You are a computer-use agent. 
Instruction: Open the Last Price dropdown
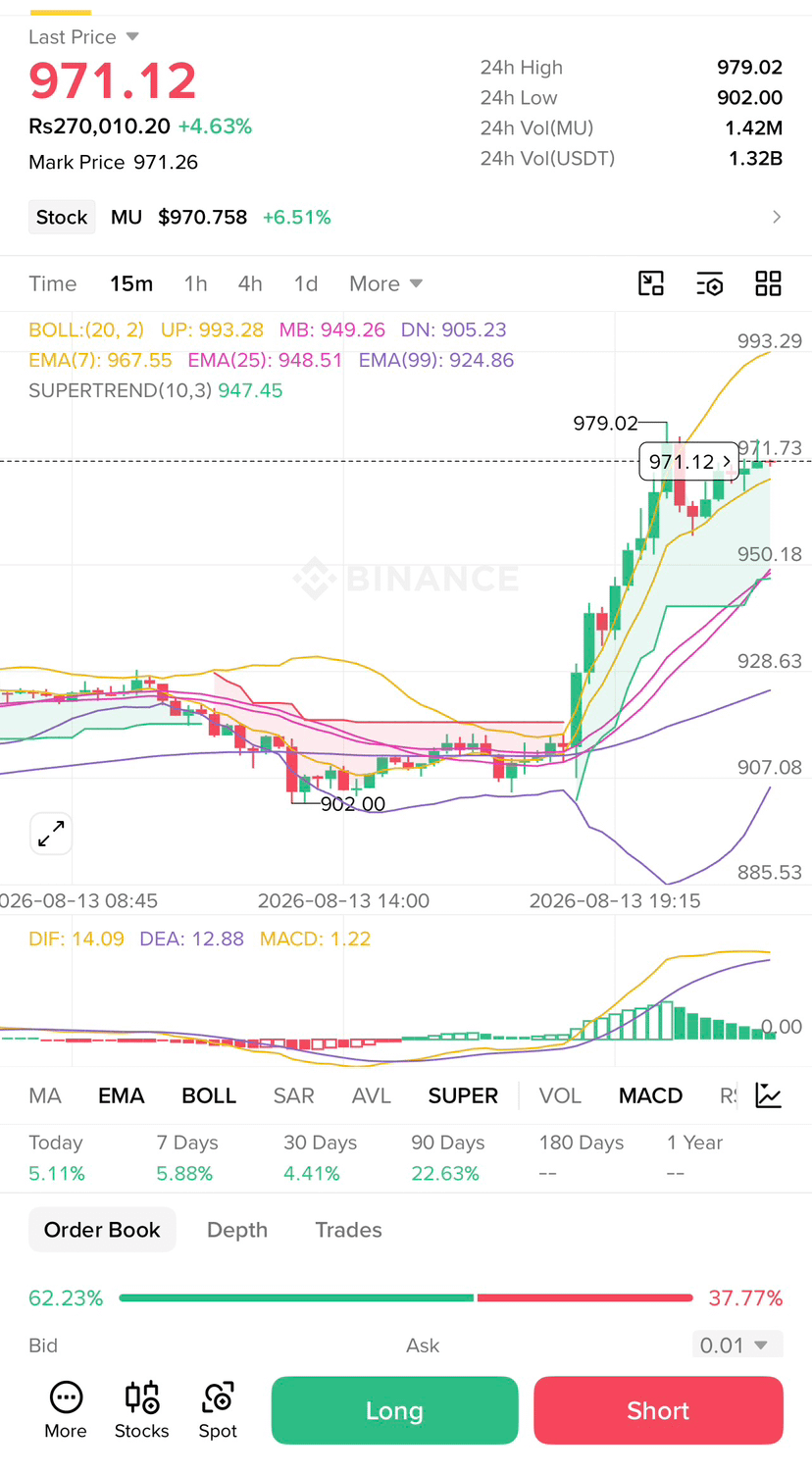(84, 37)
